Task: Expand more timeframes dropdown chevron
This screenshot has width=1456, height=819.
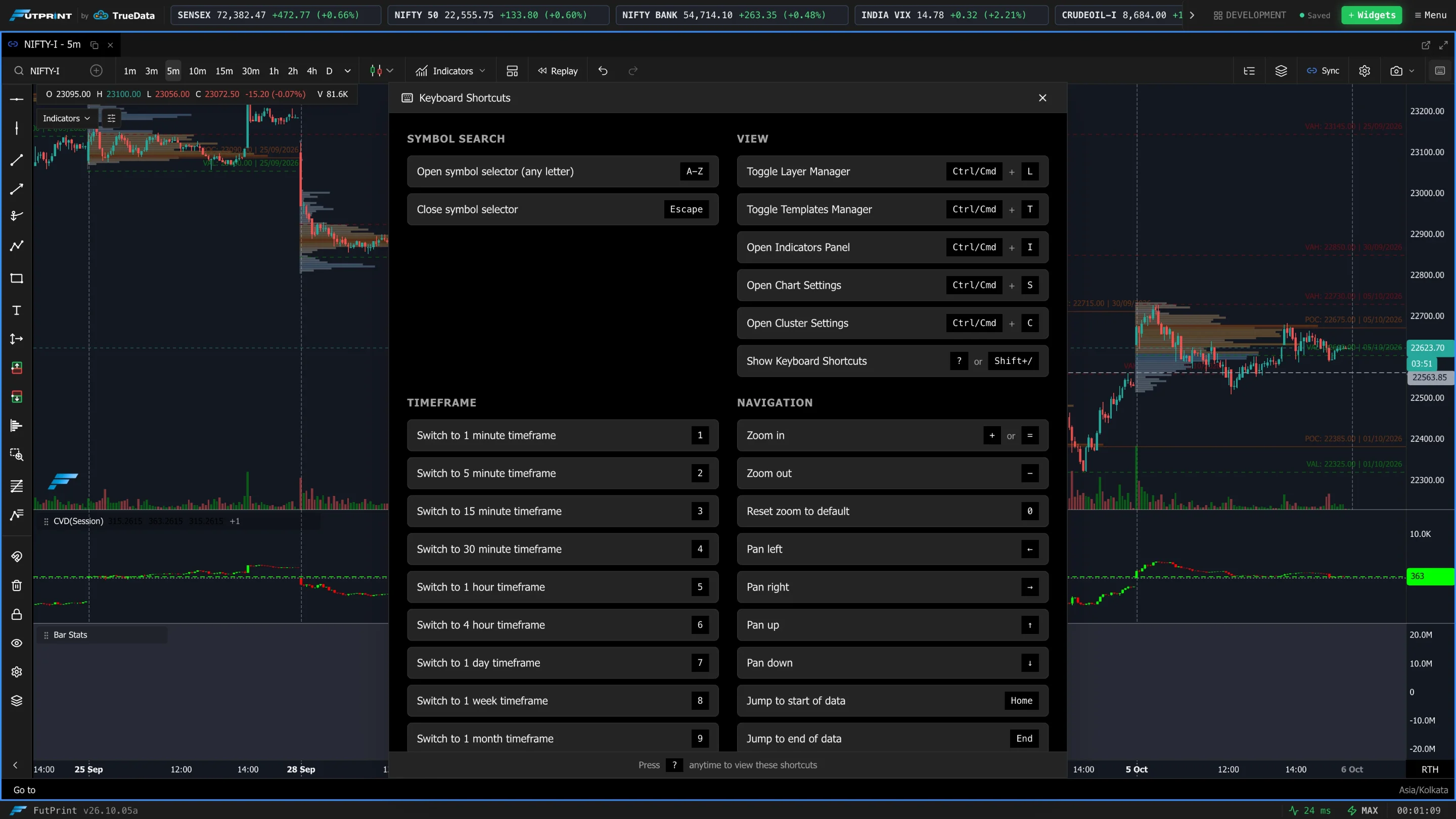Action: (x=348, y=71)
